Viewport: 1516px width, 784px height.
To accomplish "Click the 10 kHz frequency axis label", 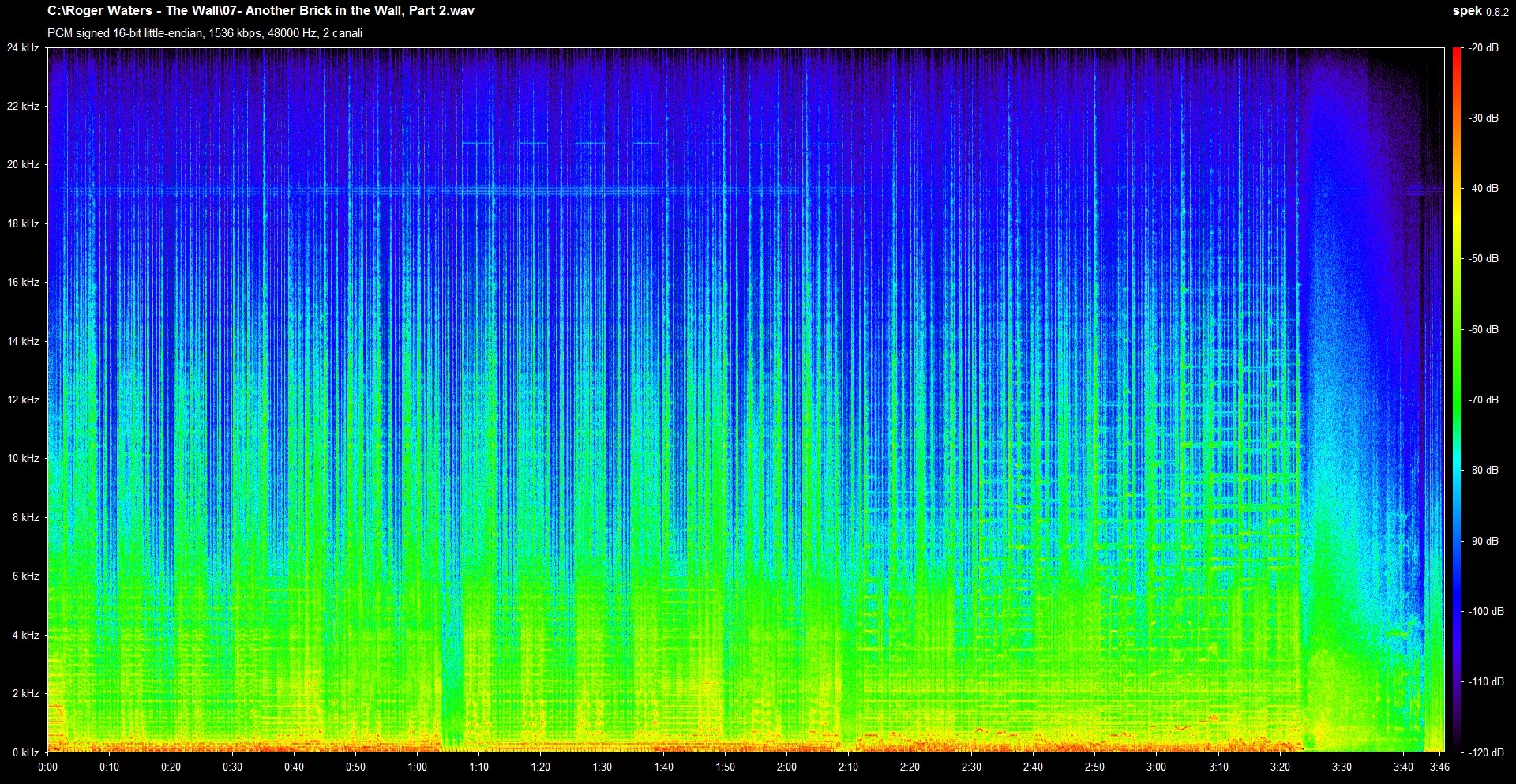I will tap(24, 458).
